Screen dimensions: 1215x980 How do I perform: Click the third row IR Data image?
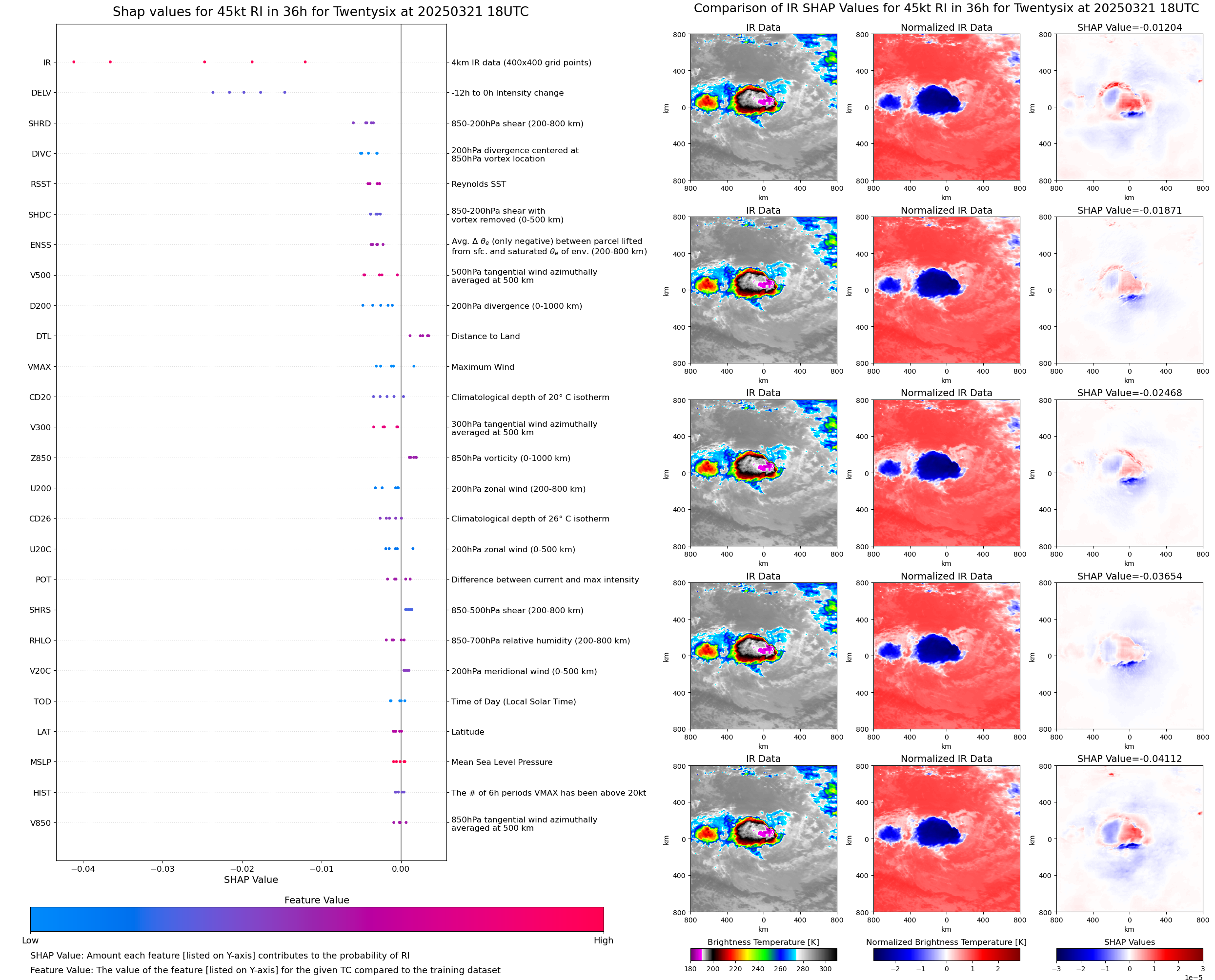(x=763, y=473)
